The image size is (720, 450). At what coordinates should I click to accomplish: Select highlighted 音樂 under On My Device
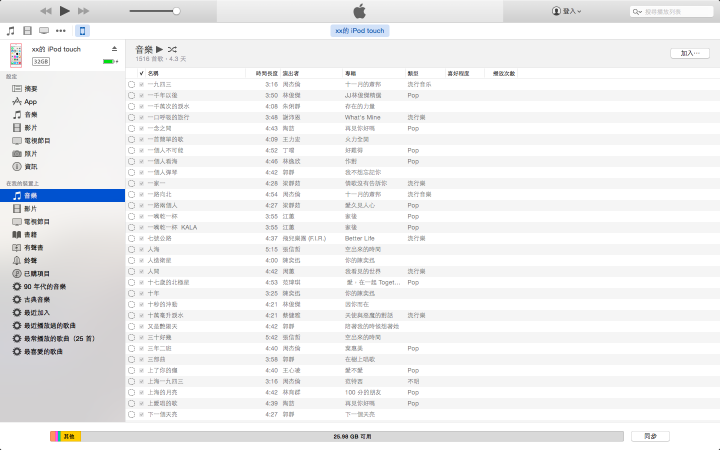(x=62, y=196)
